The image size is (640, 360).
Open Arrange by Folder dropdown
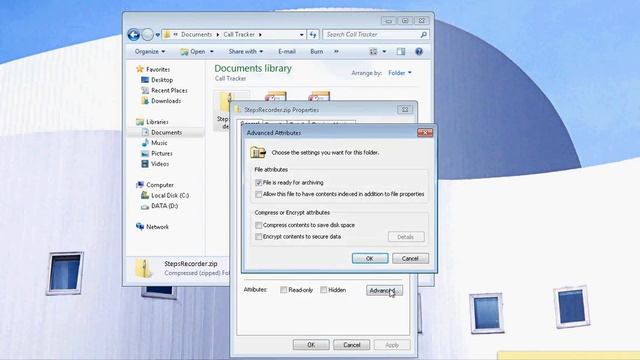pos(400,73)
